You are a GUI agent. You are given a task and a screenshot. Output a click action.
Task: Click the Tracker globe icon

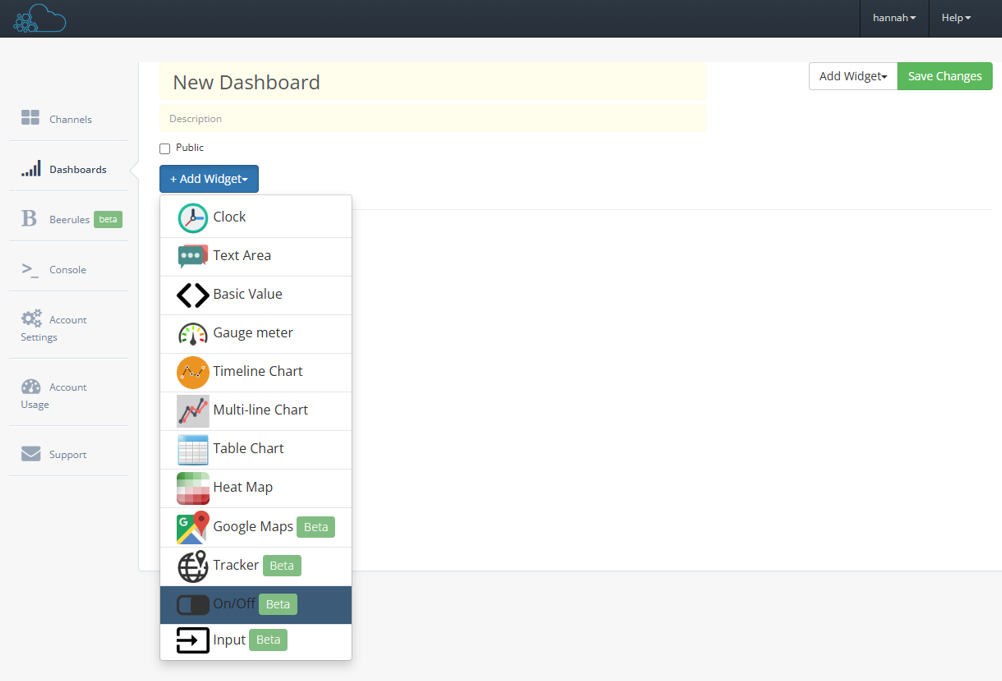click(x=192, y=566)
